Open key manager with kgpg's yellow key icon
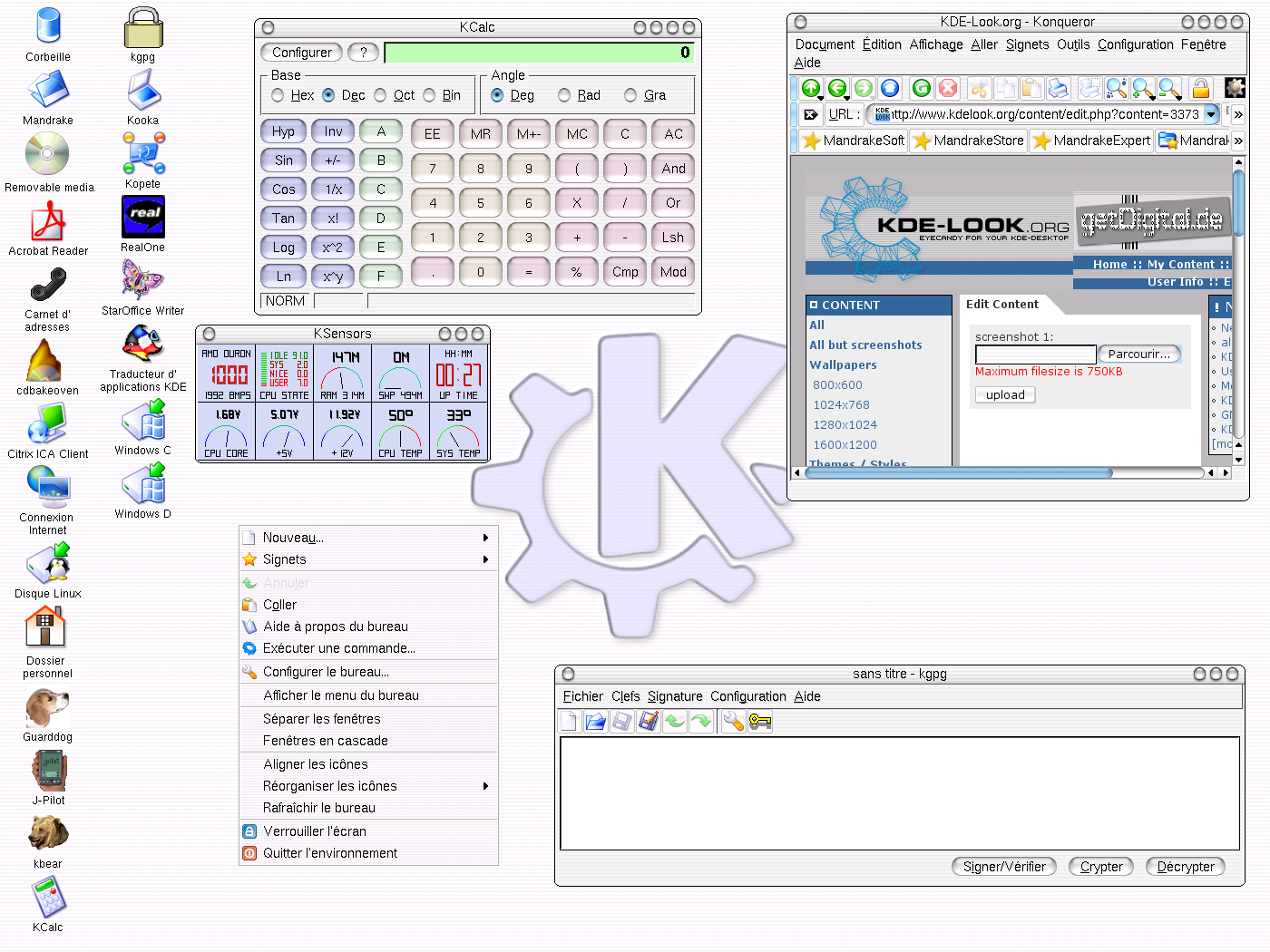This screenshot has height=952, width=1270. tap(759, 722)
